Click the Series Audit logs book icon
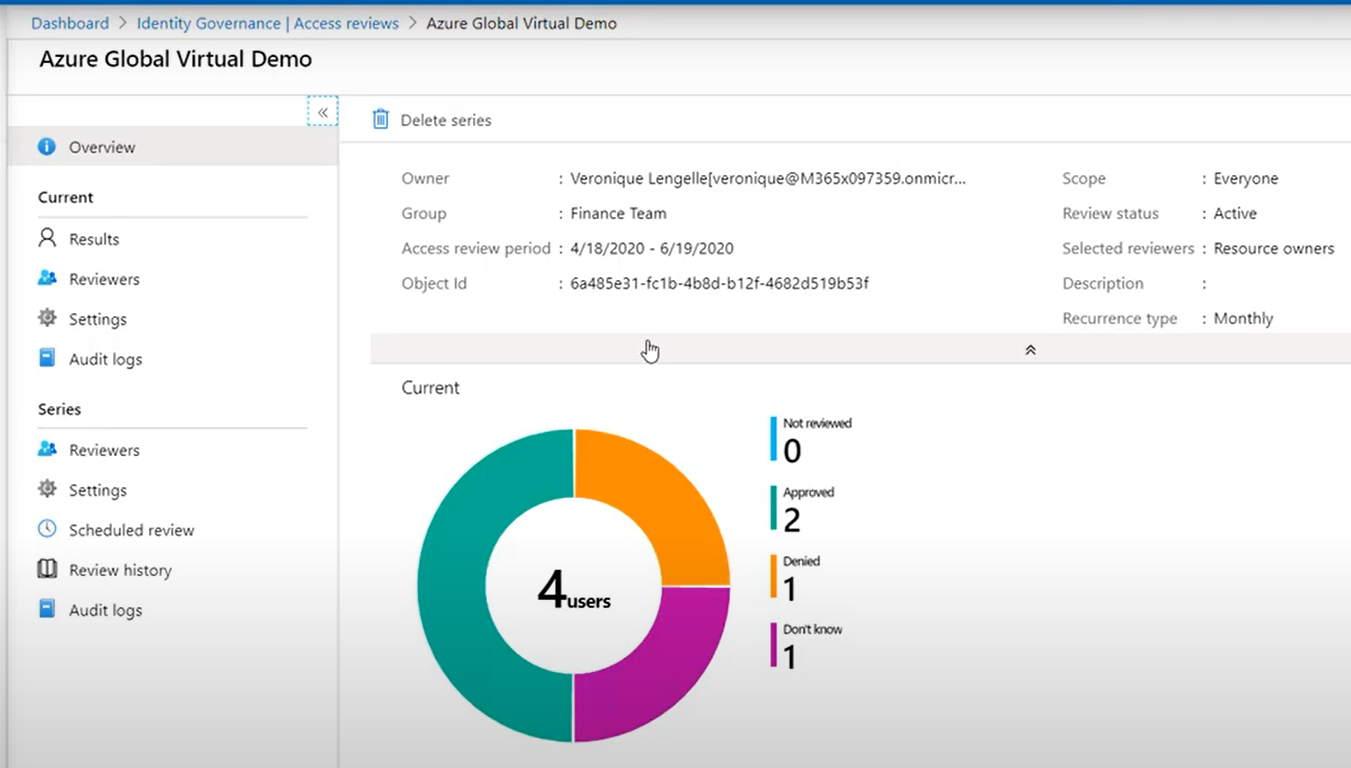1351x768 pixels. click(x=47, y=609)
